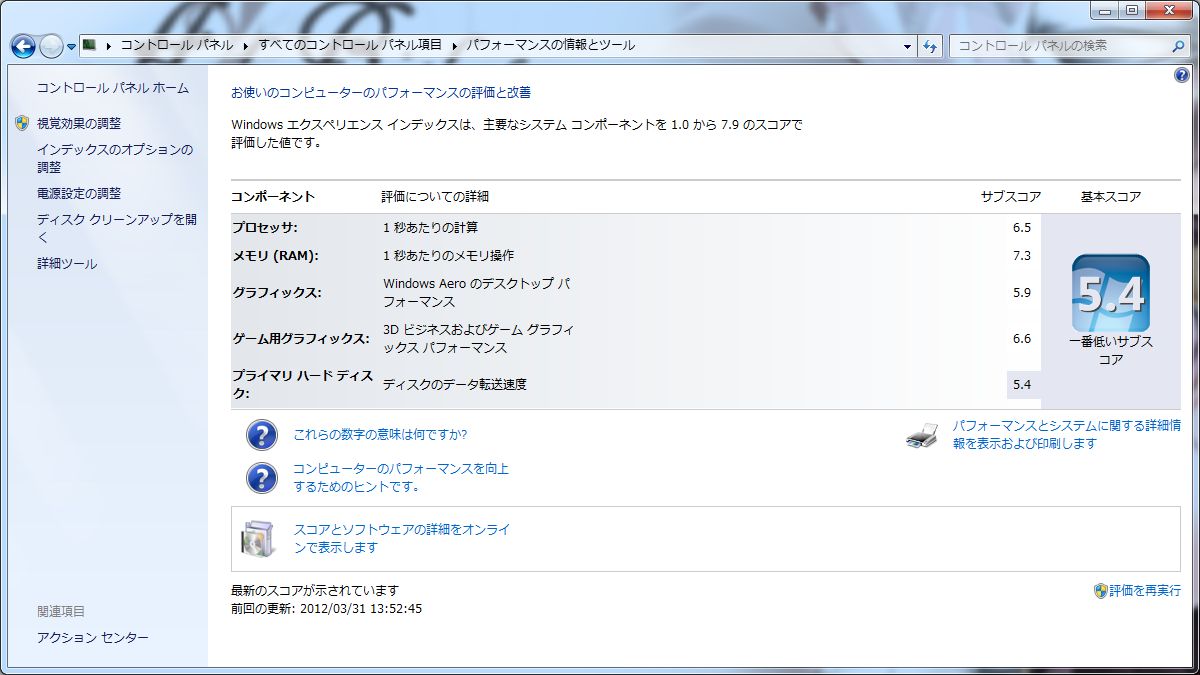Image resolution: width=1200 pixels, height=675 pixels.
Task: Click プロセッサ: row label
Action: point(265,228)
